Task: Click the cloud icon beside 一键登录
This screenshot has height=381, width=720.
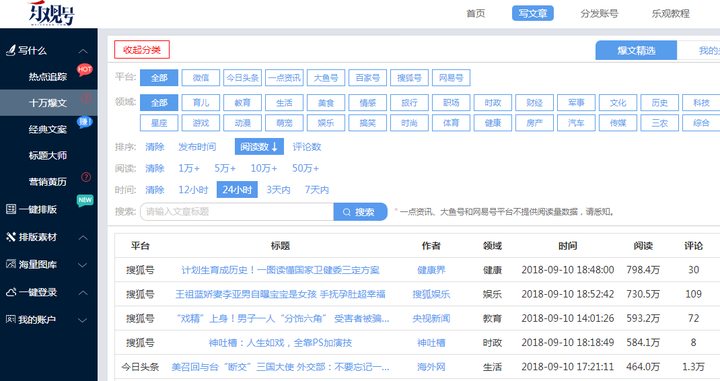Action: (x=11, y=292)
